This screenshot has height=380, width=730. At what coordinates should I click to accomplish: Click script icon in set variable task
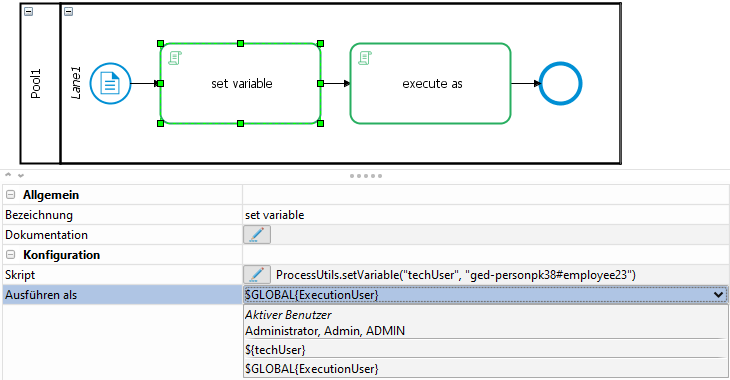(x=175, y=58)
